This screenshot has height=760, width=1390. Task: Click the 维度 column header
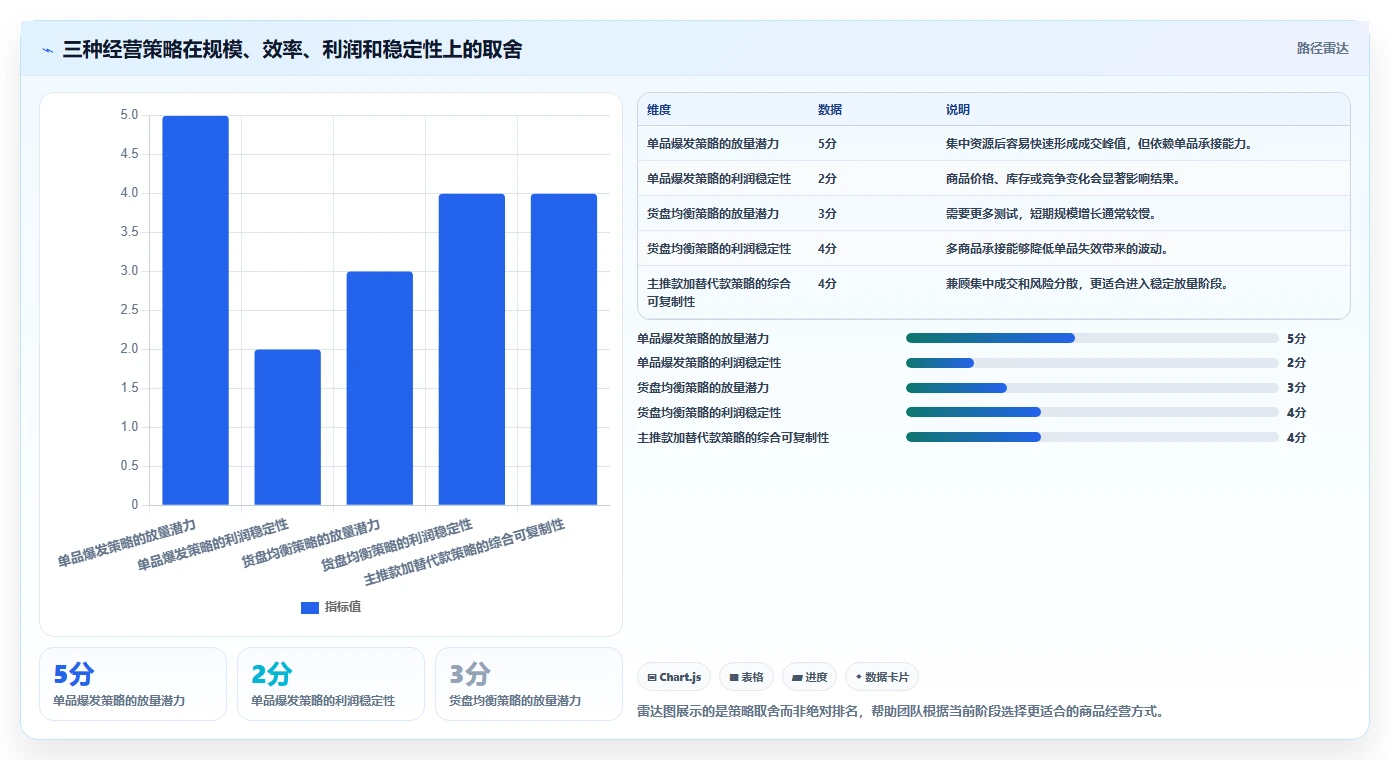pos(659,110)
